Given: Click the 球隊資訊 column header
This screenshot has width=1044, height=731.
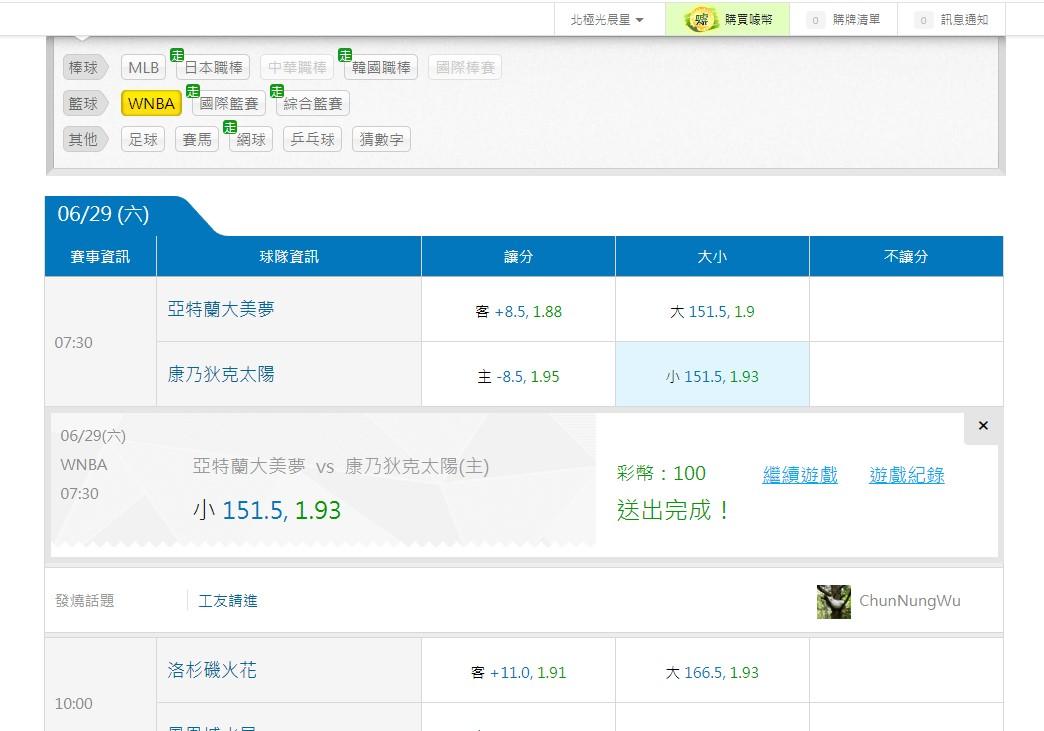Looking at the screenshot, I should pyautogui.click(x=289, y=256).
